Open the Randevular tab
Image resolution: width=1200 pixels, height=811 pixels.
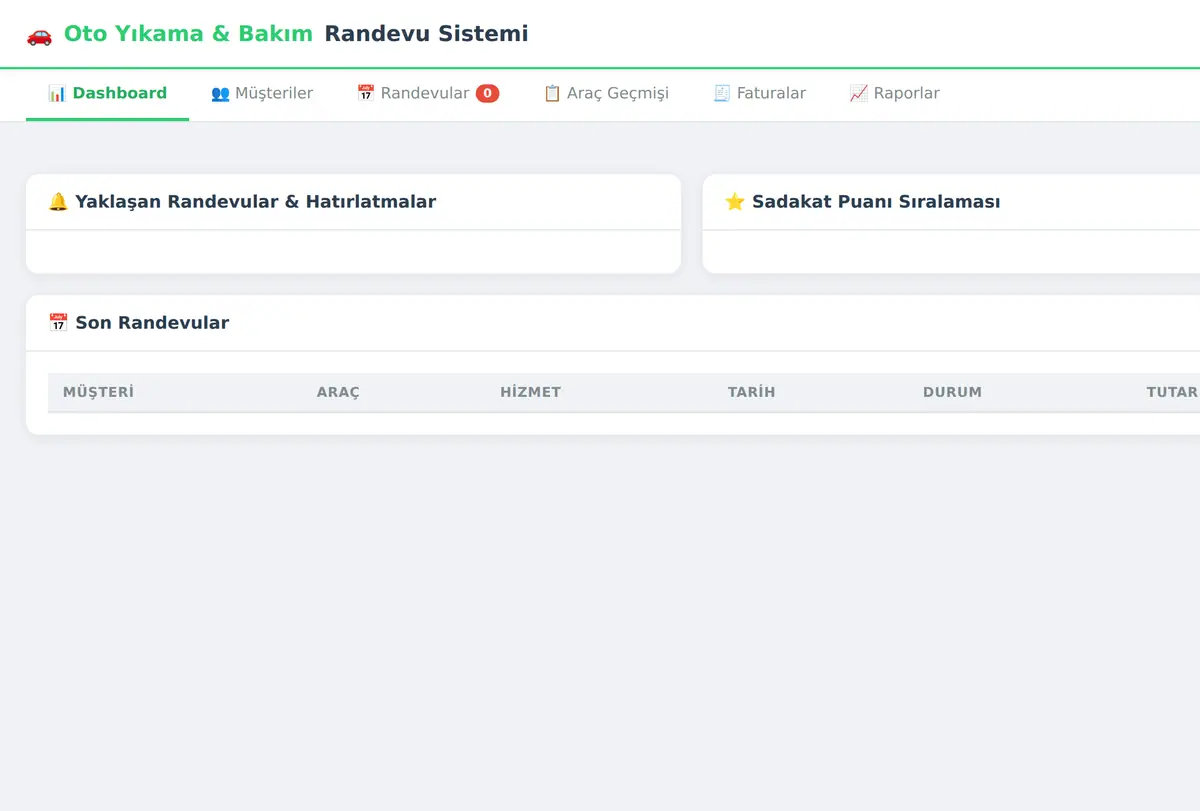(x=428, y=94)
